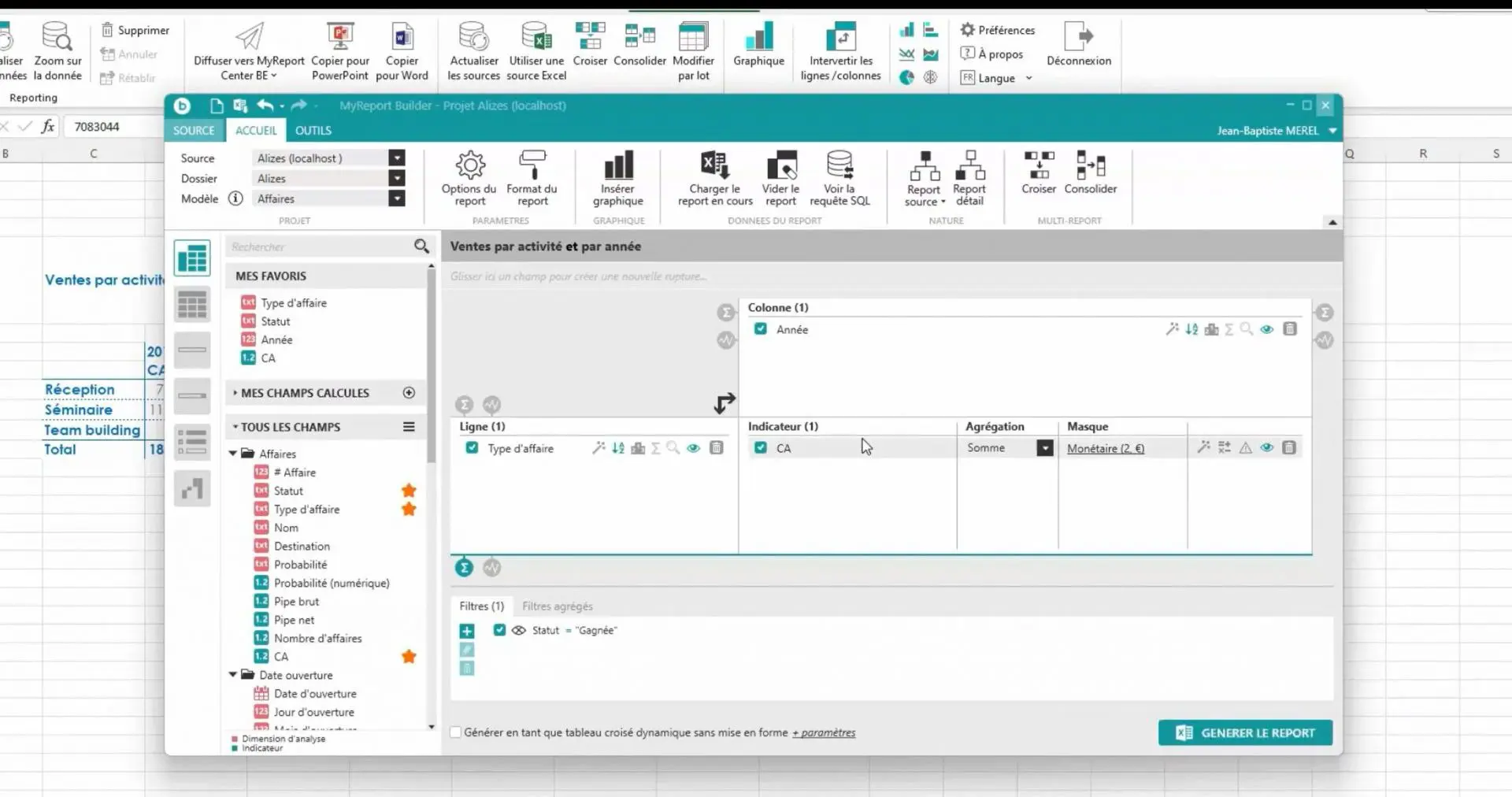Click the Monétaire mask link
The width and height of the screenshot is (1512, 797).
pos(1106,448)
